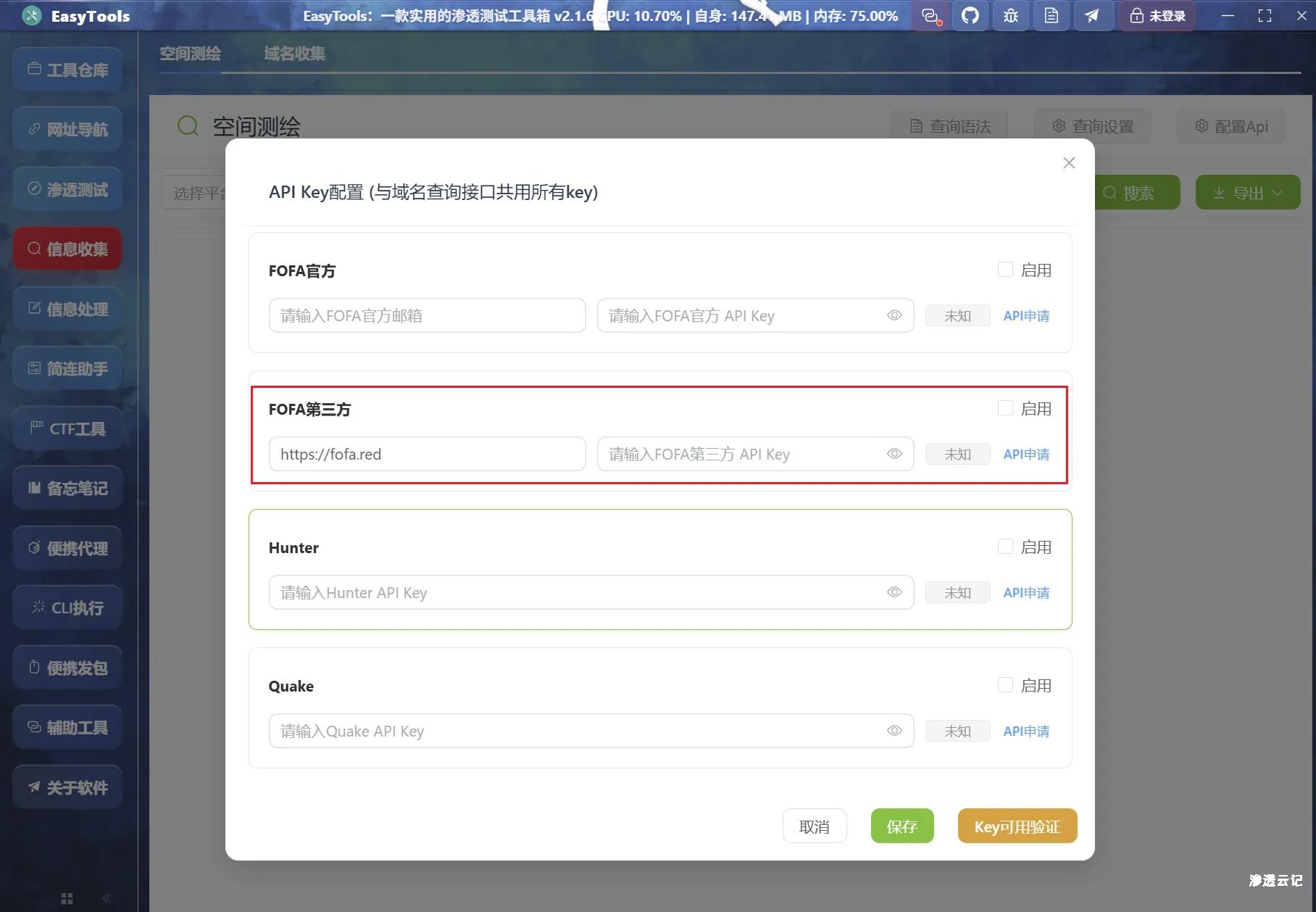Select 备忘笔记 in the sidebar
The image size is (1316, 912).
point(67,488)
